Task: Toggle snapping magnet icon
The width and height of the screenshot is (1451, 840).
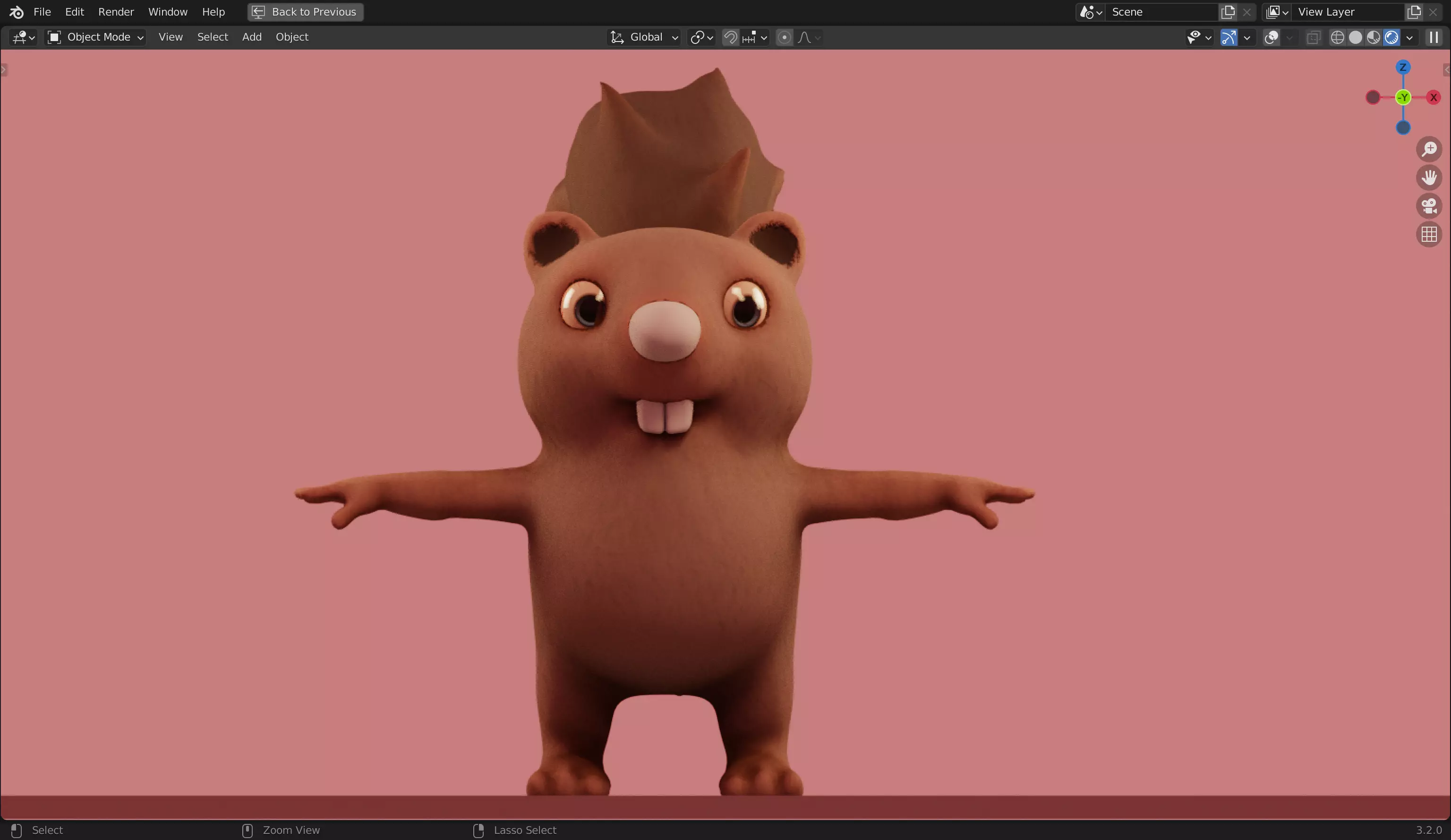Action: point(730,37)
